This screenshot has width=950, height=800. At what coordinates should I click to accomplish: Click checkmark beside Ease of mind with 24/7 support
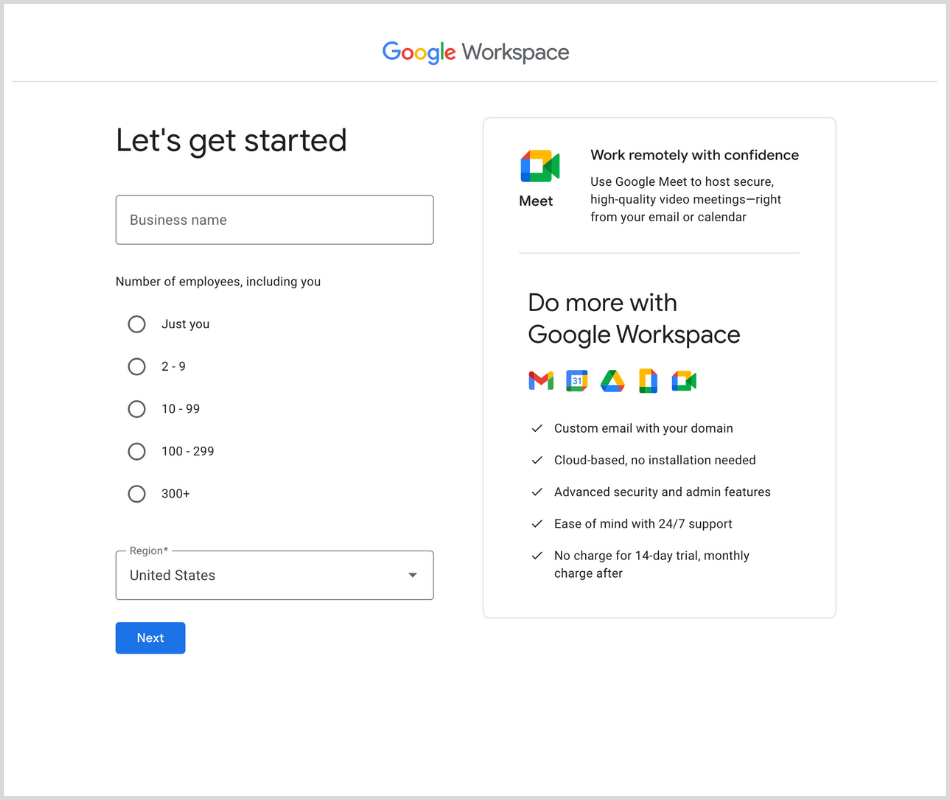point(537,524)
